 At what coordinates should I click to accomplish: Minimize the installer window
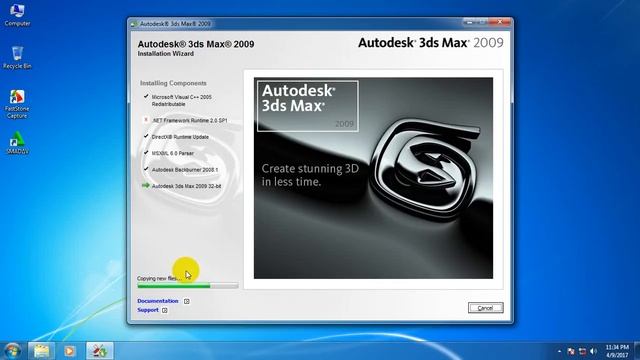coord(470,22)
